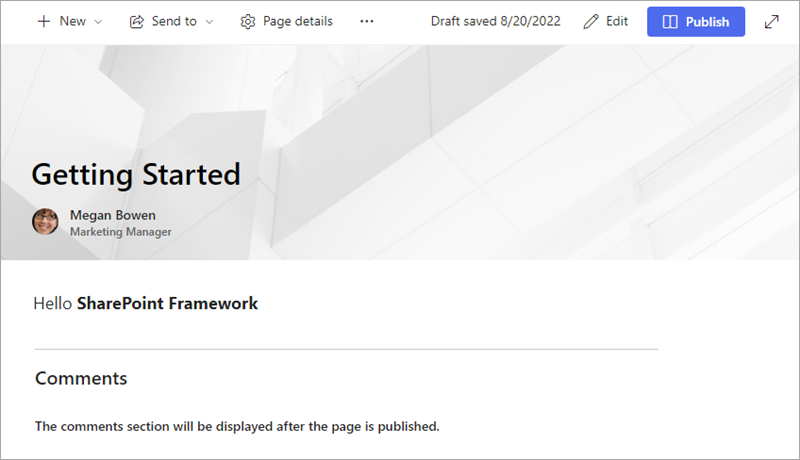Open the more options ellipsis menu
Image resolution: width=800 pixels, height=460 pixels.
(x=366, y=21)
